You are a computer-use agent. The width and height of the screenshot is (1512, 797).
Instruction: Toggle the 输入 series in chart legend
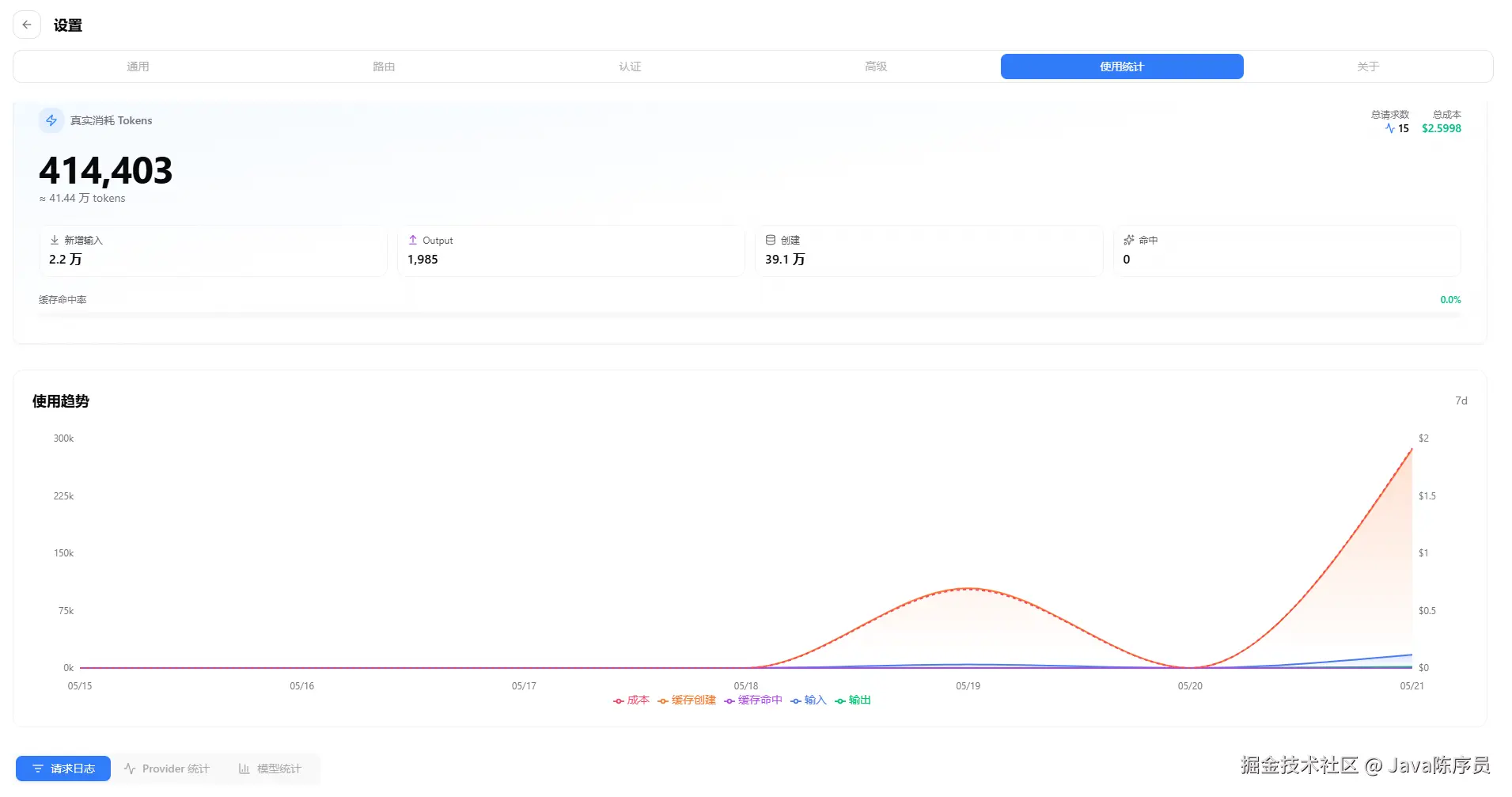point(809,700)
